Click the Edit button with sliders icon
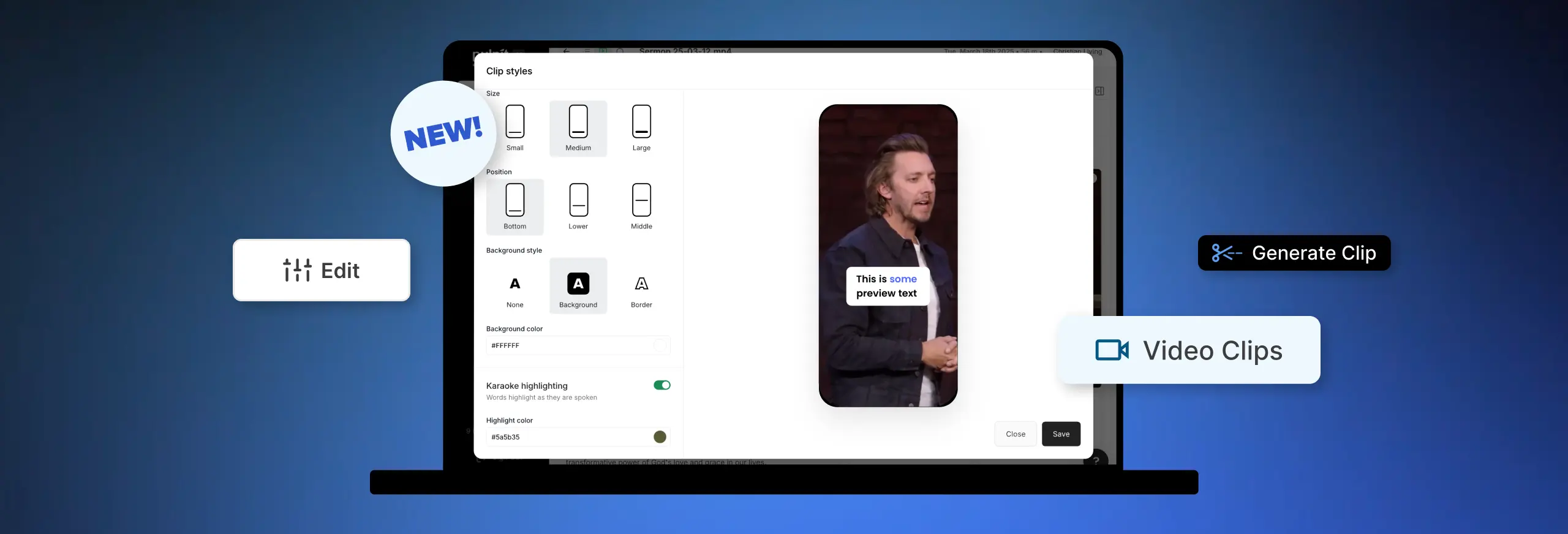Viewport: 1568px width, 534px height. click(322, 270)
